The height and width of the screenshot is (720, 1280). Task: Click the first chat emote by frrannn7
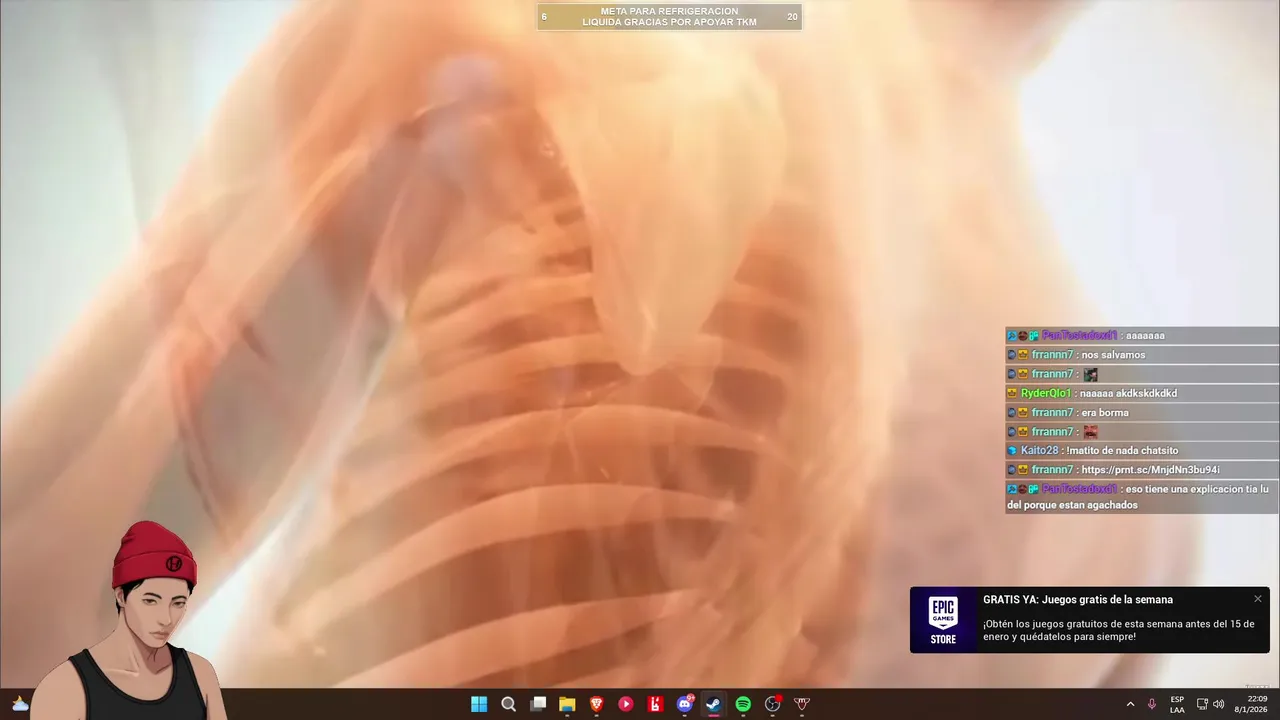[1091, 374]
